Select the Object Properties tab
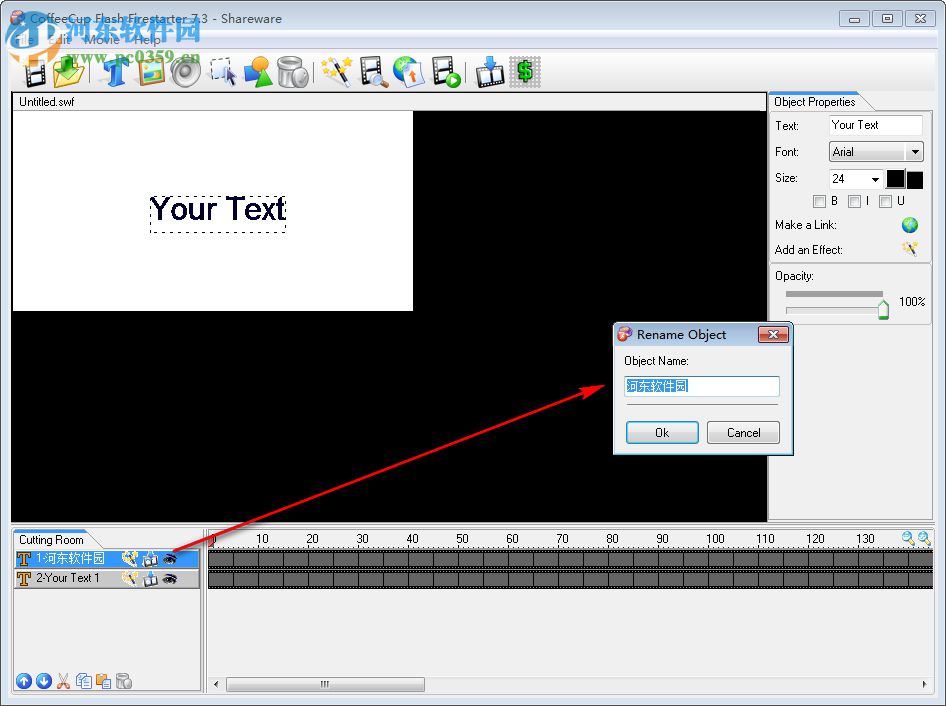Screen dimensions: 946x706 click(814, 102)
